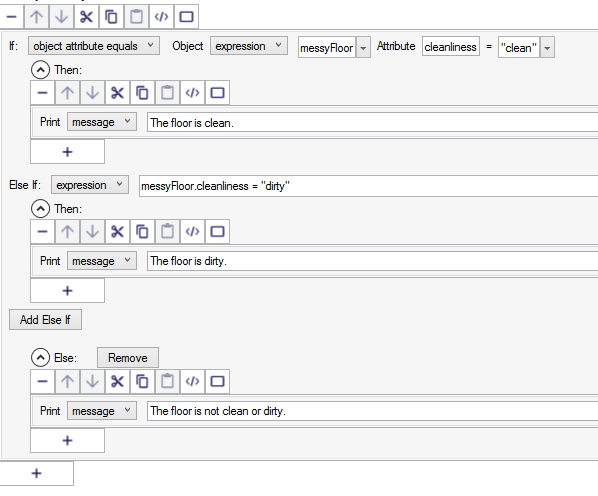The width and height of the screenshot is (598, 496).
Task: Collapse the first Then section
Action: 40,70
